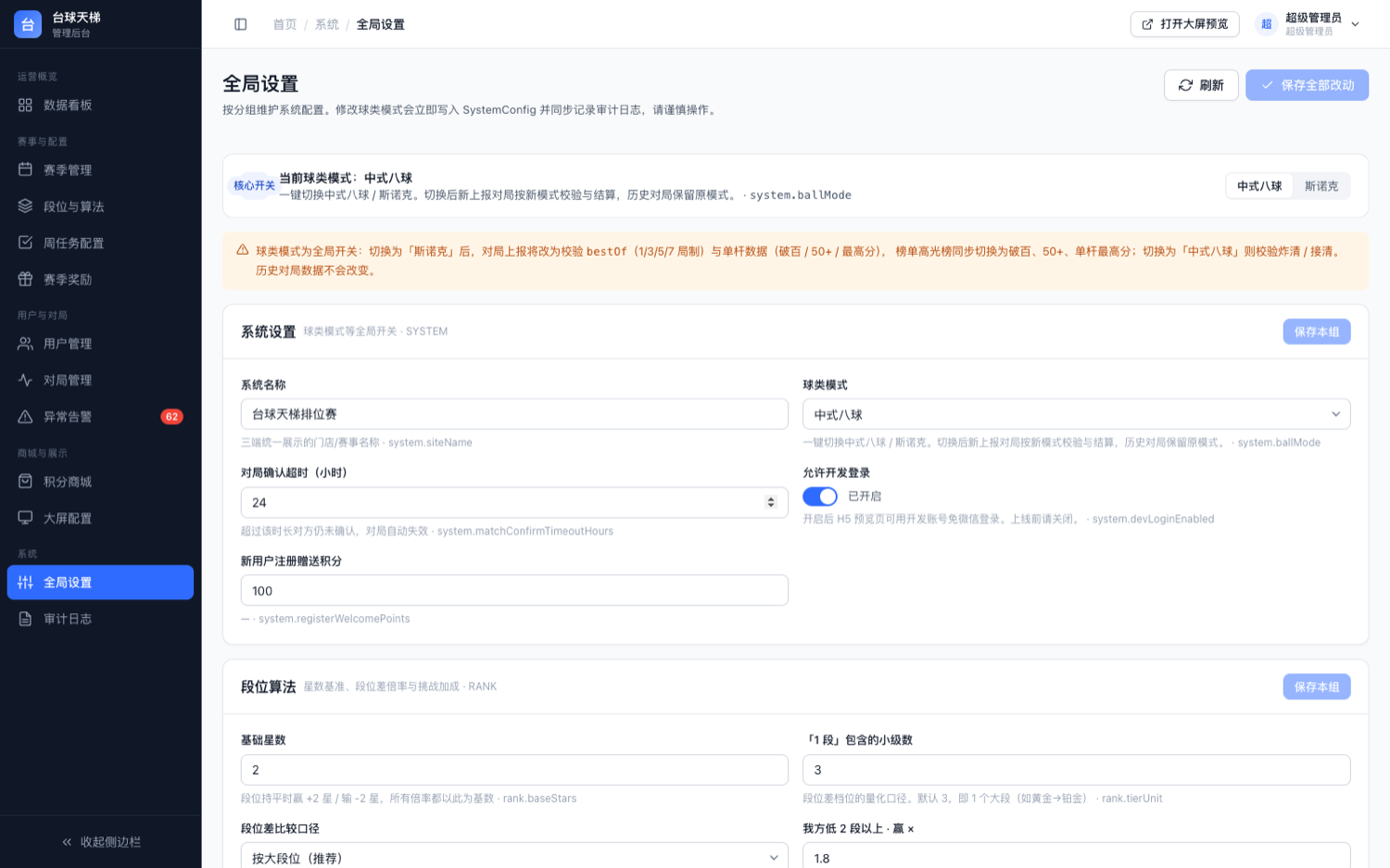Image resolution: width=1390 pixels, height=868 pixels.
Task: Select 中式八球 in the mode switcher
Action: pyautogui.click(x=1259, y=186)
